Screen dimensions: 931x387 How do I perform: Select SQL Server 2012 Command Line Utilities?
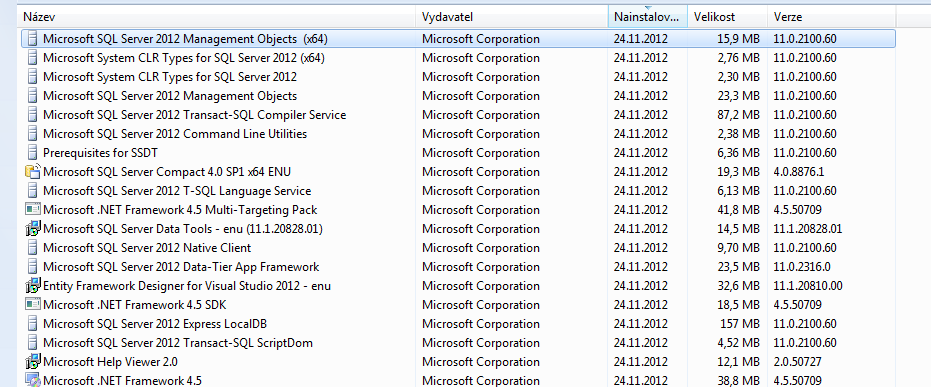(458, 134)
